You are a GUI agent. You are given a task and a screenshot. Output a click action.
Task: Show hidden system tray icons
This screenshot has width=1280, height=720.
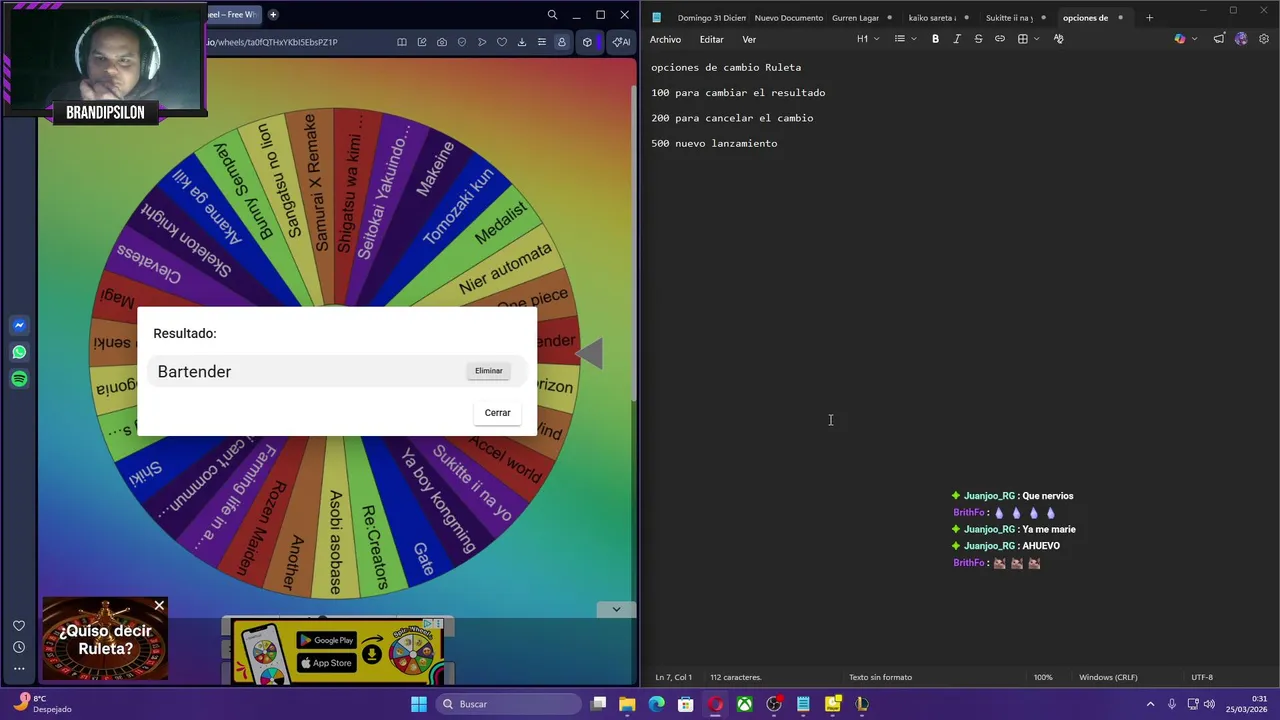click(x=1150, y=704)
